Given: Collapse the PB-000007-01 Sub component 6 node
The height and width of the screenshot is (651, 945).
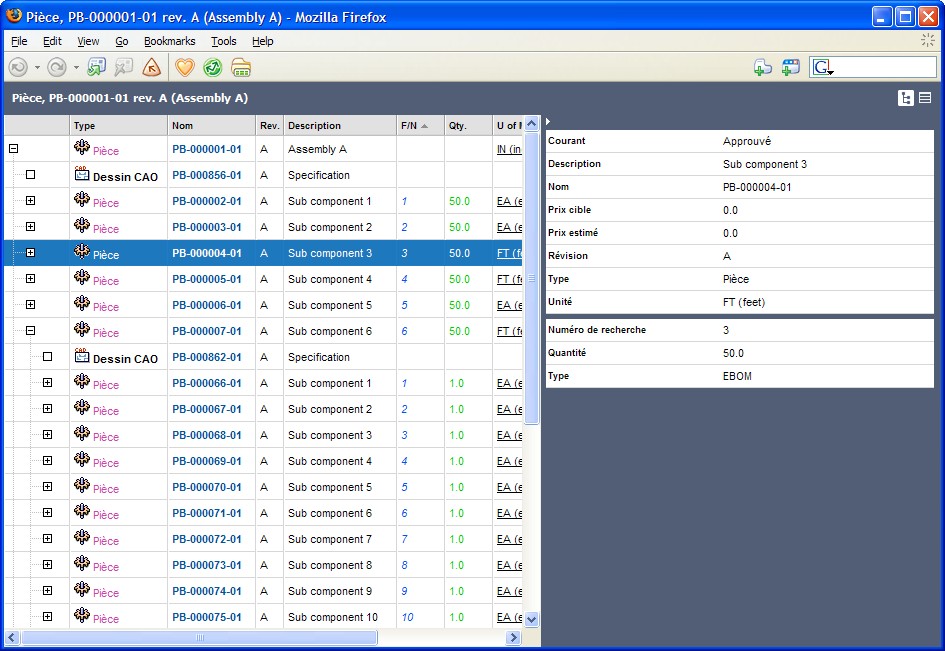Looking at the screenshot, I should click(x=30, y=331).
